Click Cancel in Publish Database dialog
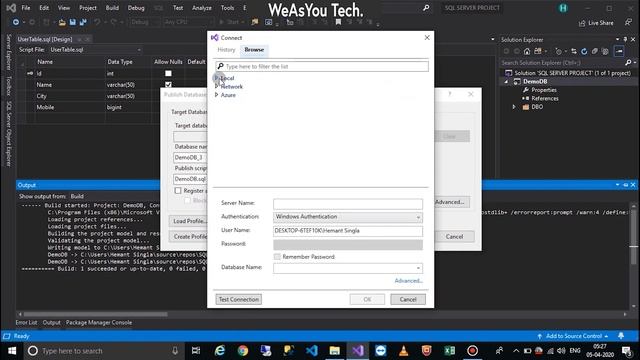The width and height of the screenshot is (640, 360). click(x=454, y=236)
